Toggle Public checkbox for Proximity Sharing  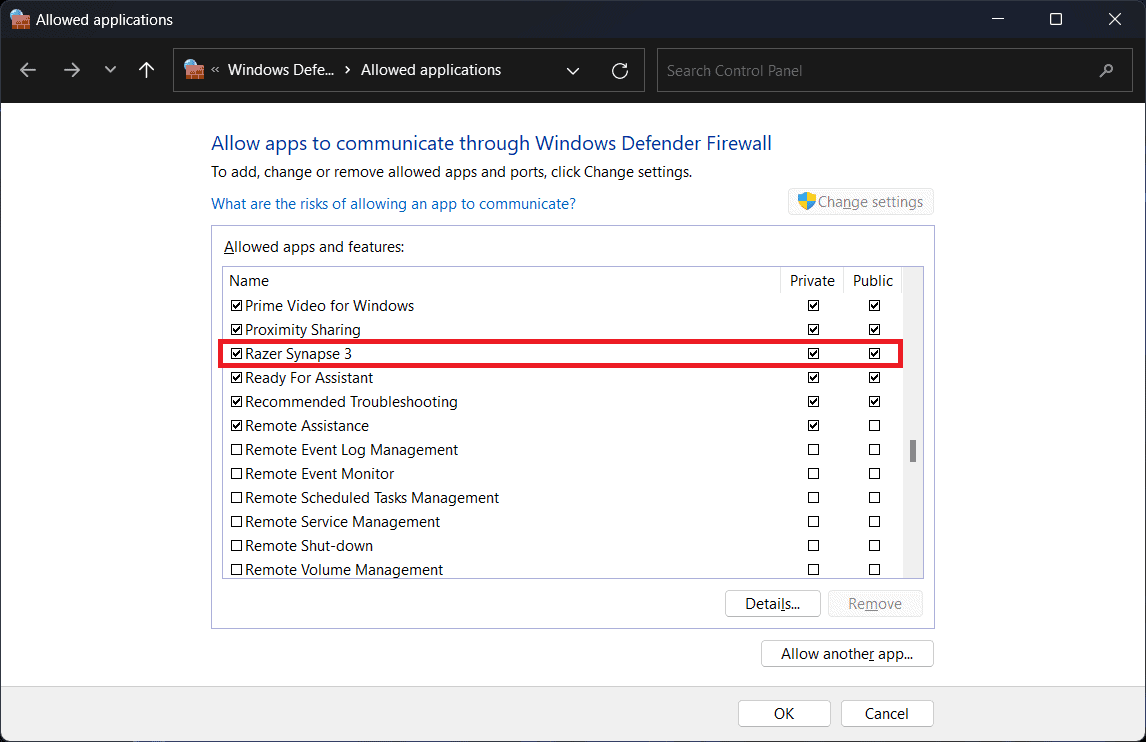874,330
